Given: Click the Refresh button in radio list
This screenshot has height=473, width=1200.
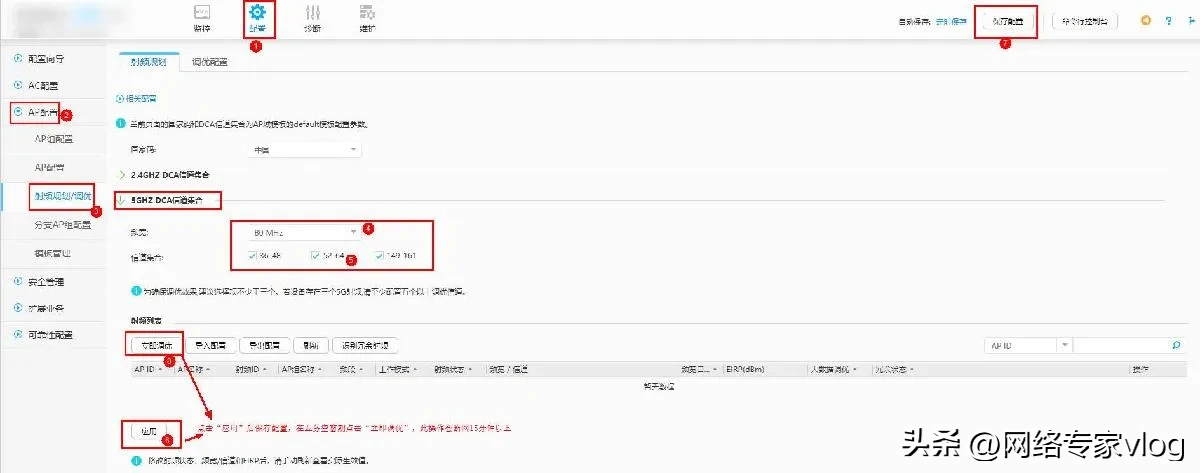Looking at the screenshot, I should [x=311, y=345].
